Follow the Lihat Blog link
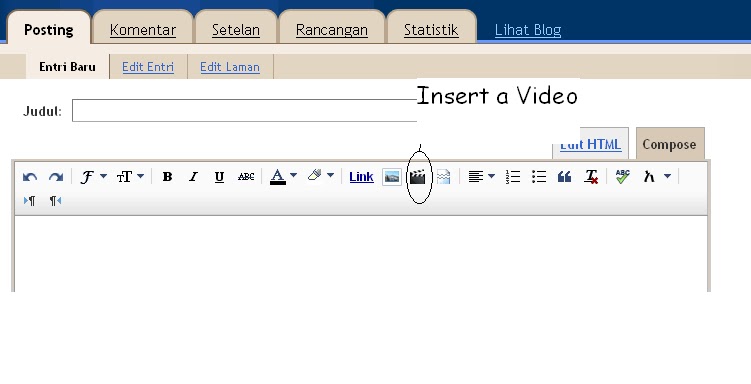Screen dimensions: 751x384 click(x=528, y=30)
